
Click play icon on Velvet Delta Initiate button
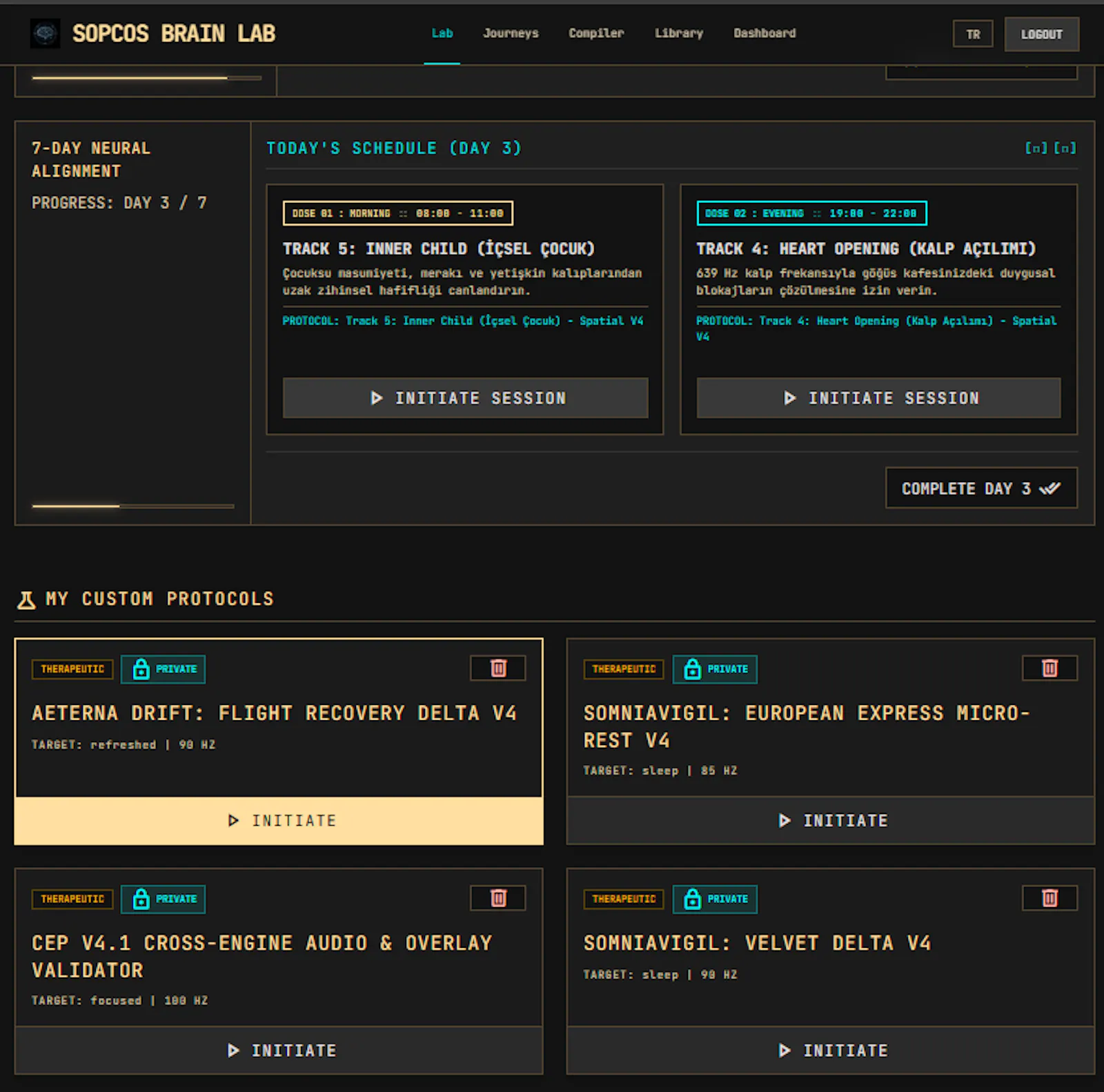(785, 1050)
